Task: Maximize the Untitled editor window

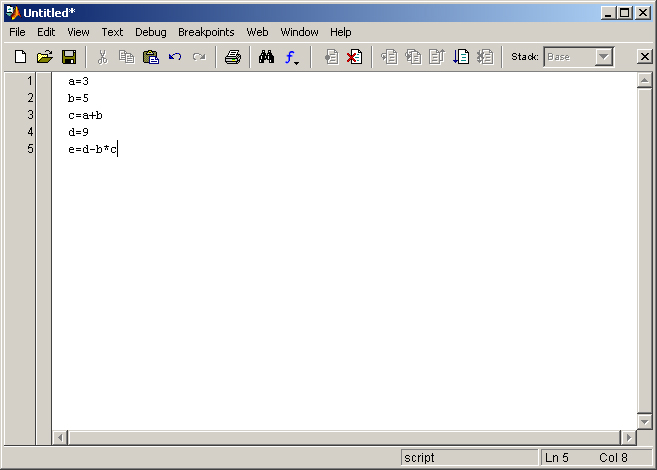Action: pyautogui.click(x=624, y=13)
